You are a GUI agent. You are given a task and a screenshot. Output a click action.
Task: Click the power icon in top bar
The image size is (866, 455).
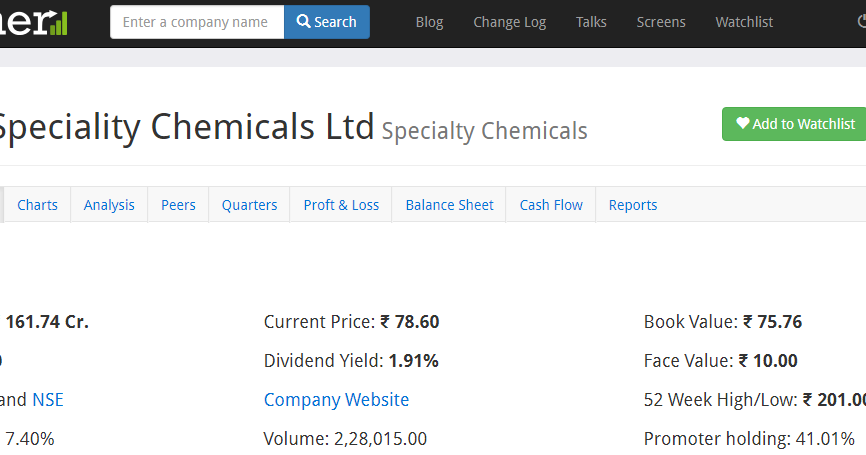click(861, 22)
